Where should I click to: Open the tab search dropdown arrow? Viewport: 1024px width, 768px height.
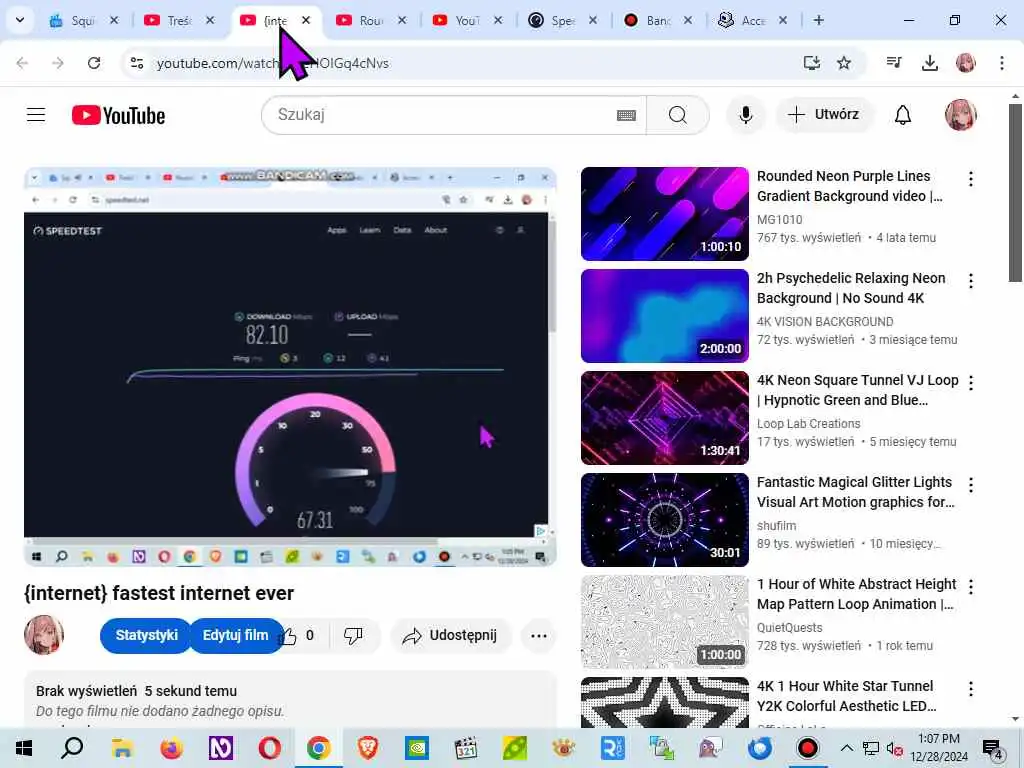click(20, 20)
